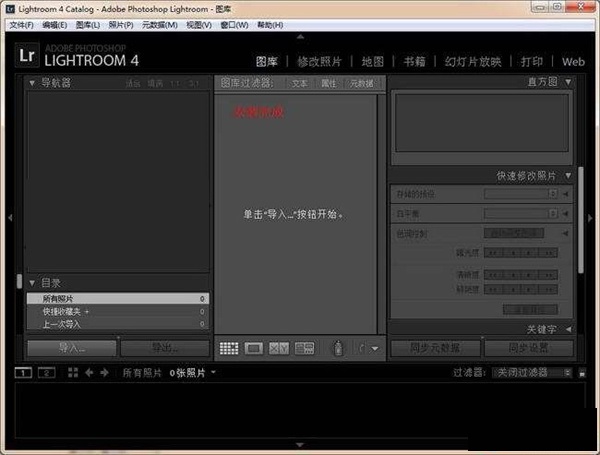
Task: Click the auto tone button in 色调控制
Action: click(514, 233)
